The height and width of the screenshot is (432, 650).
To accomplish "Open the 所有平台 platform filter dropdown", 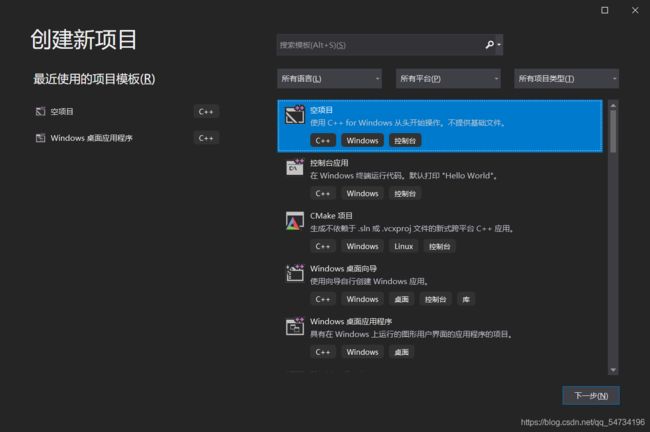I will point(448,78).
